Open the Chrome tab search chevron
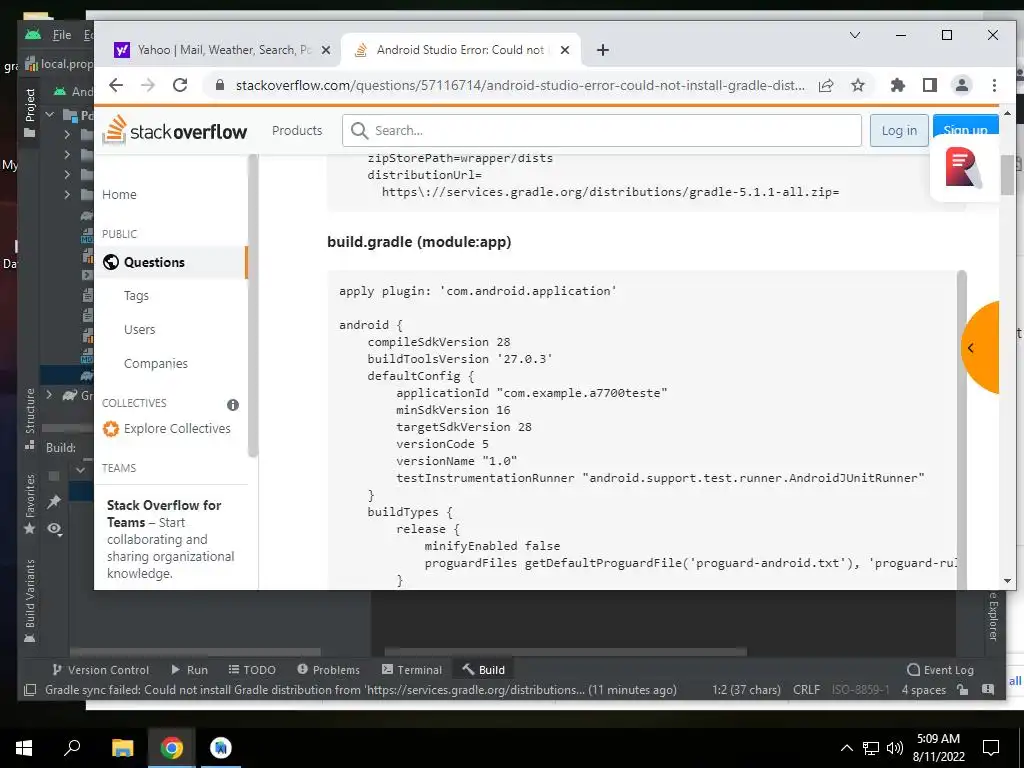 pos(854,35)
